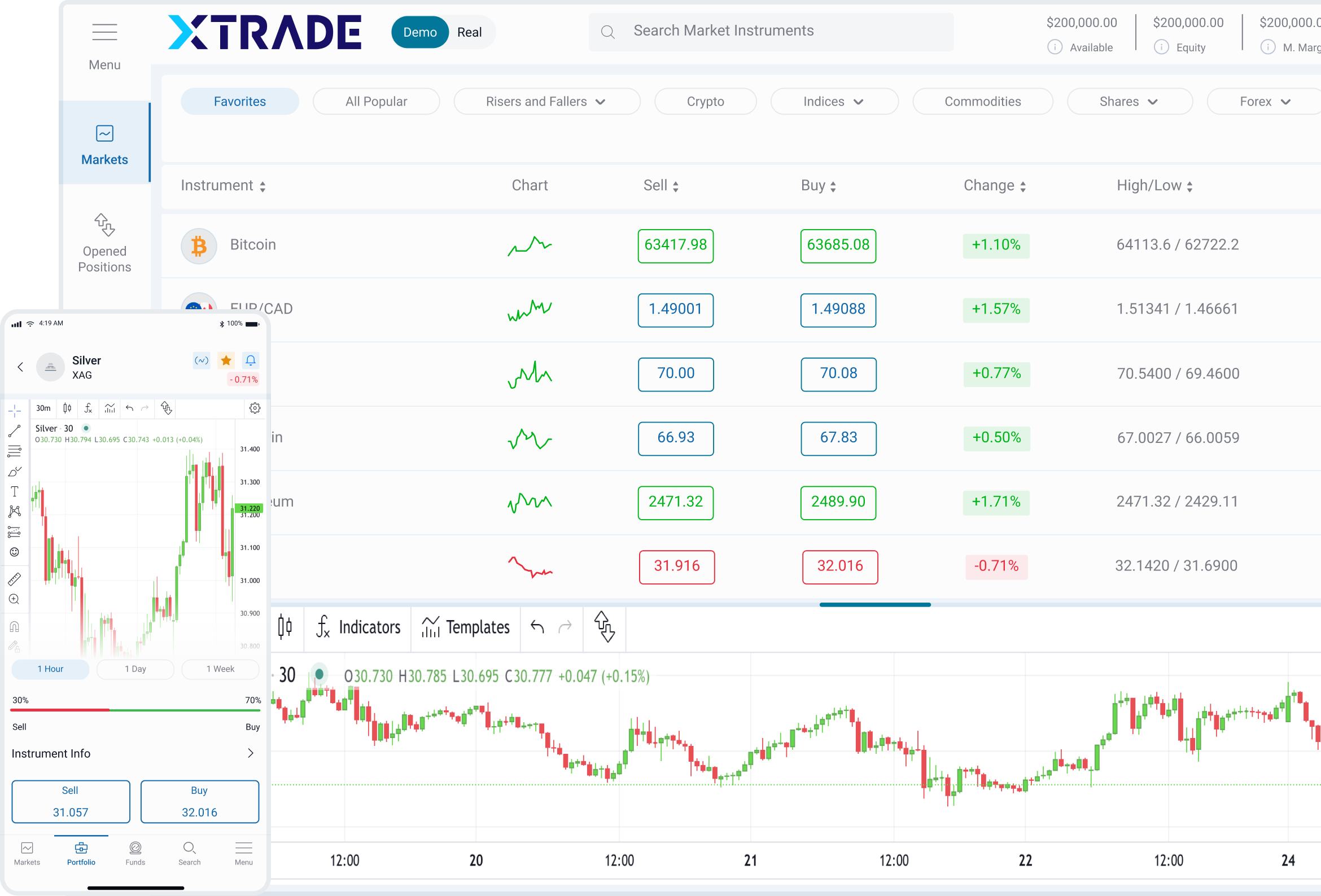Click the Buy 32.016 button for Silver
Viewport: 1321px width, 896px height.
click(x=199, y=802)
